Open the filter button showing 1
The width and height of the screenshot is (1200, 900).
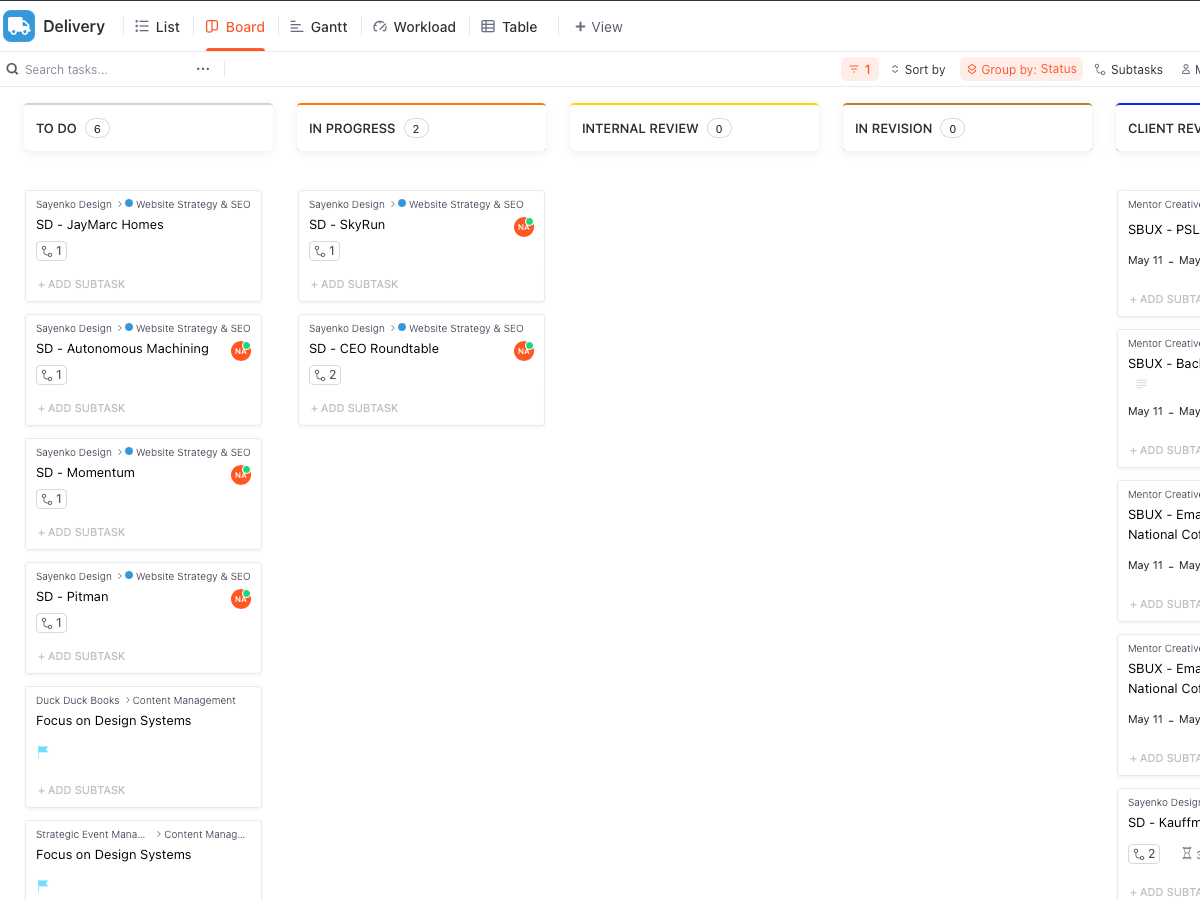pos(860,69)
